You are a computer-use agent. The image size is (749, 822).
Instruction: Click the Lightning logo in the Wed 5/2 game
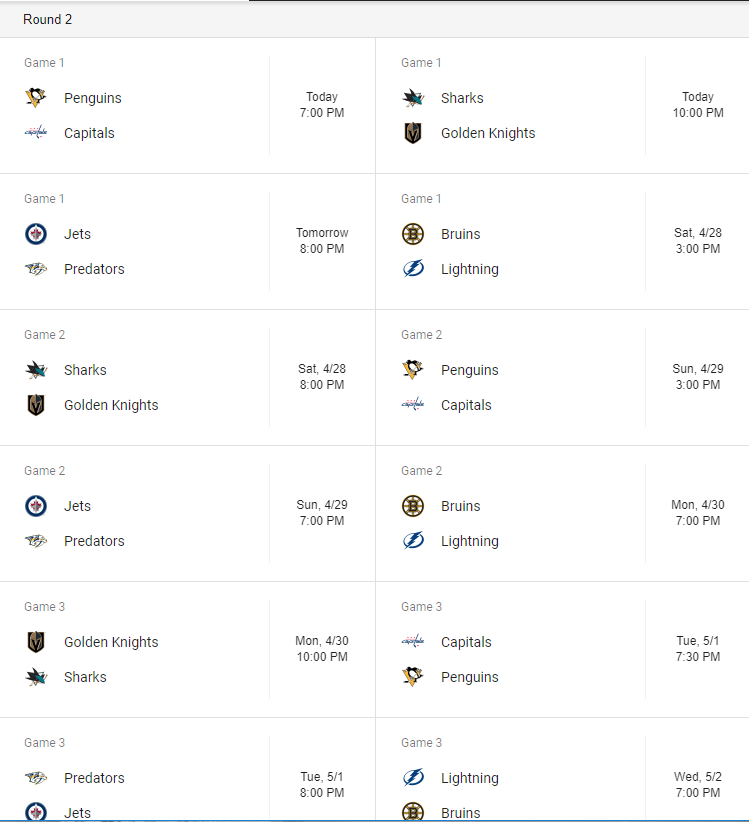[x=413, y=777]
